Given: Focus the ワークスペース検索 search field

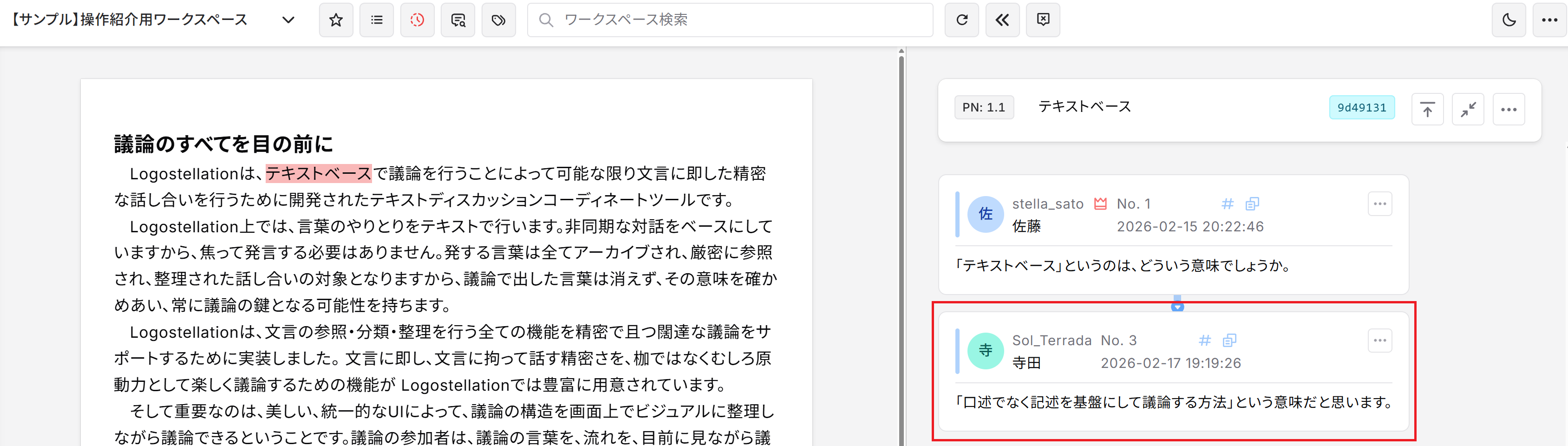Looking at the screenshot, I should 730,20.
